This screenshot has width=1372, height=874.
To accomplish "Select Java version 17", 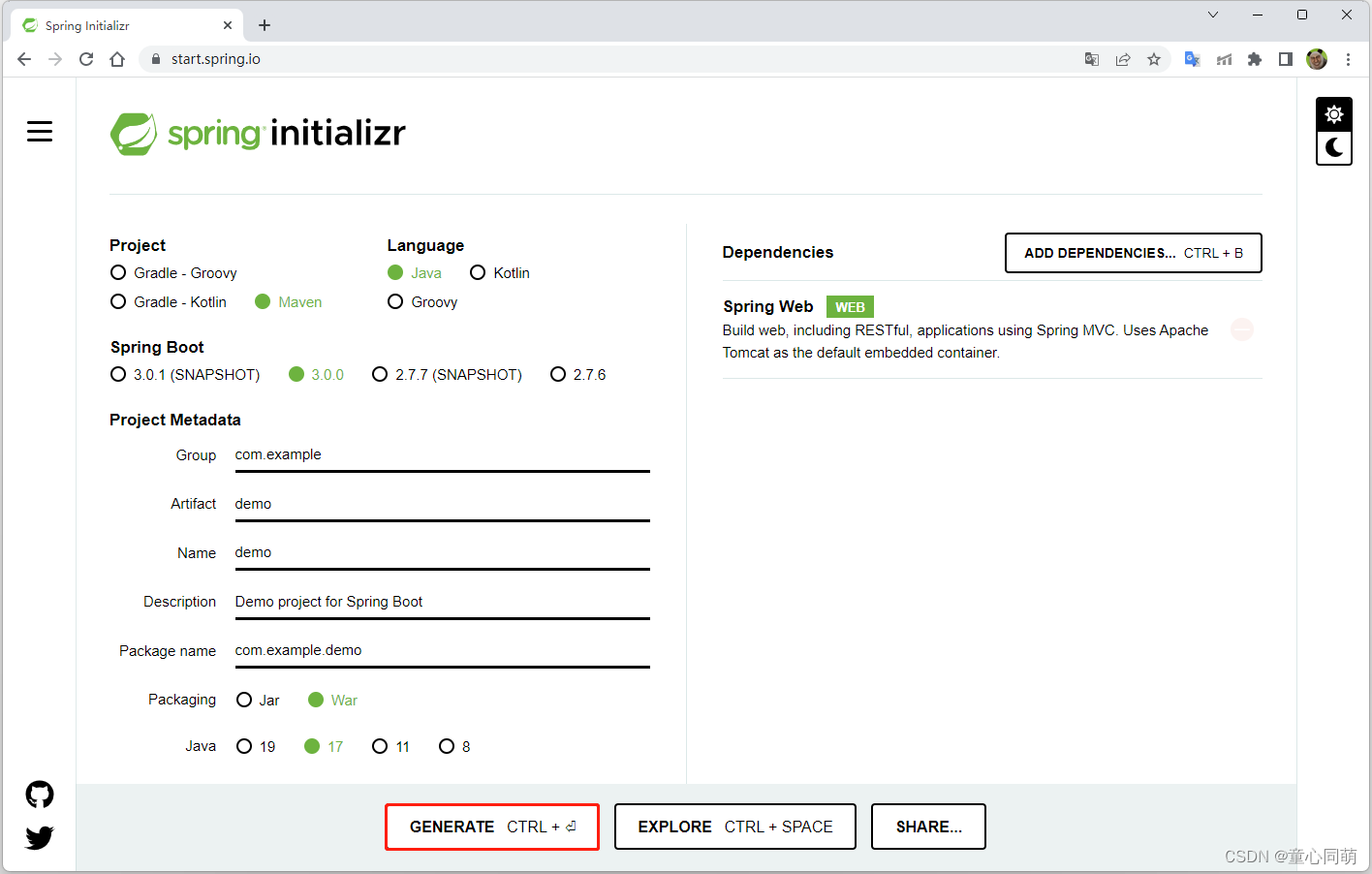I will point(324,747).
